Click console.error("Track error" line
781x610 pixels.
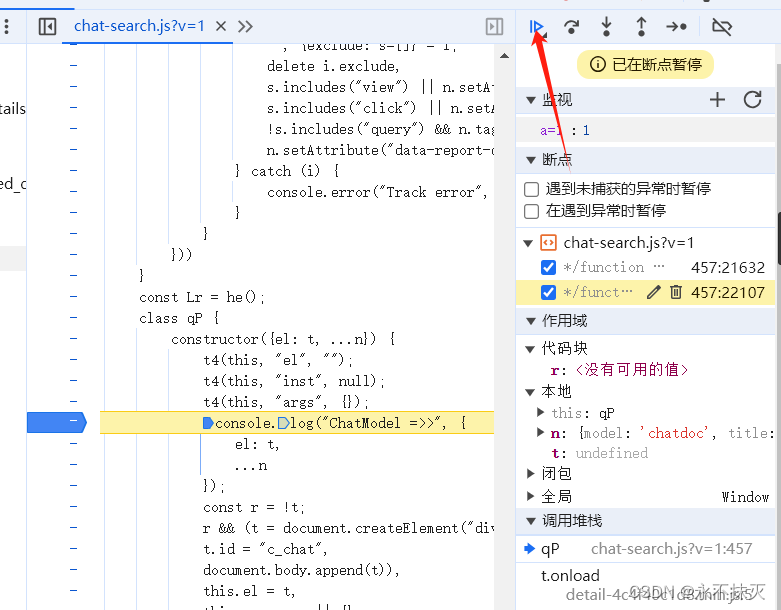[x=377, y=192]
